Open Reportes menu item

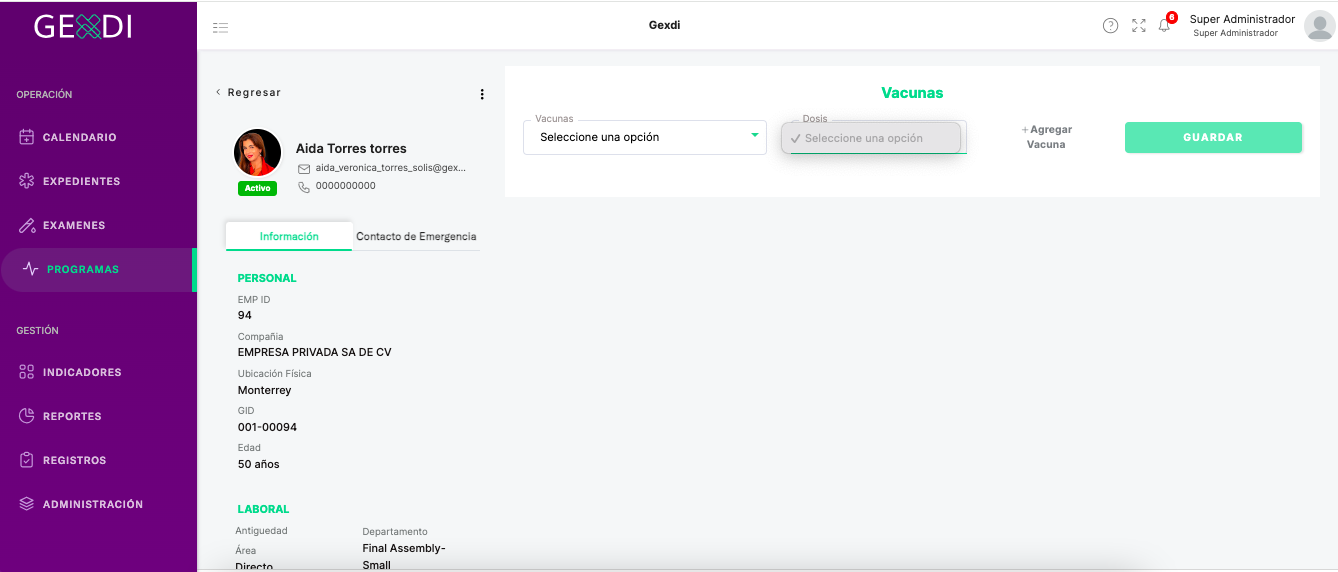pos(98,416)
